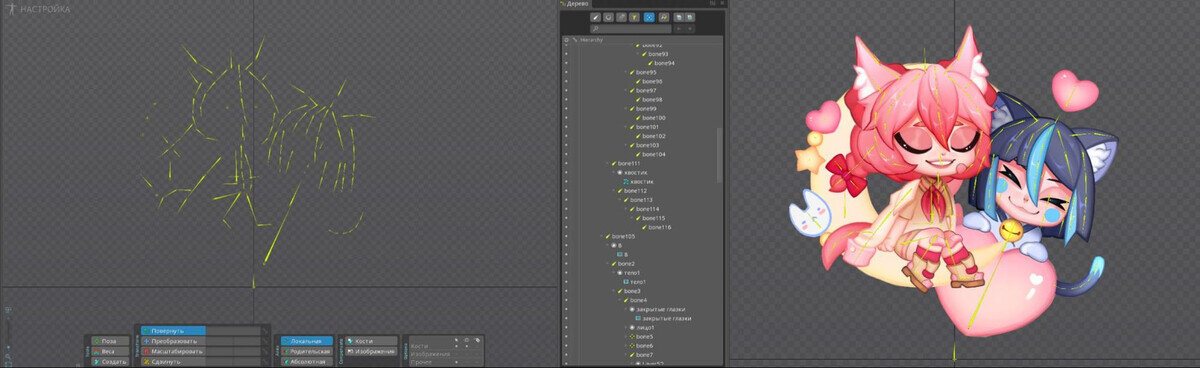
Task: Click the yellow filter icon in tree toolbar
Action: point(634,17)
